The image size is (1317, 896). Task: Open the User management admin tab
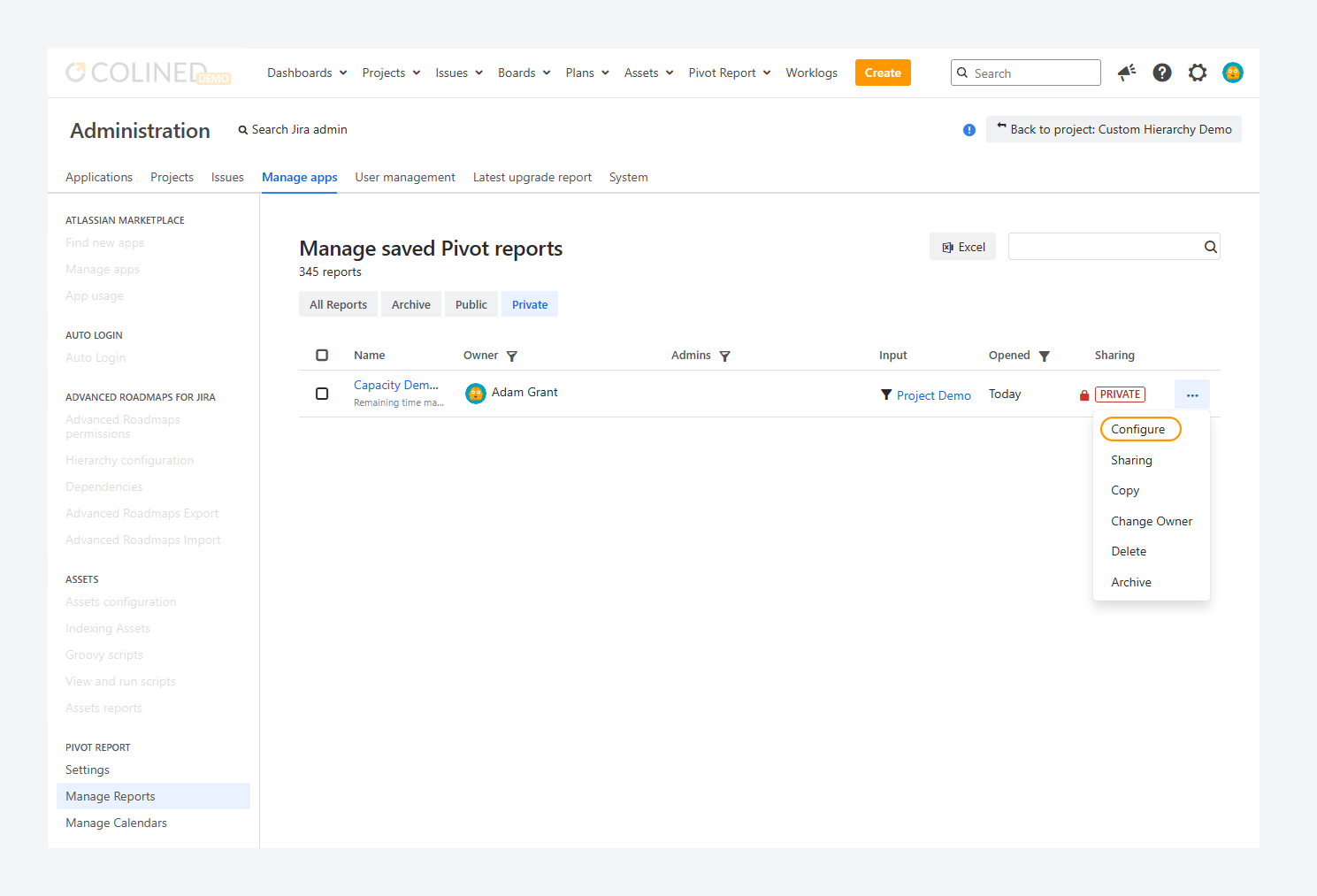405,177
